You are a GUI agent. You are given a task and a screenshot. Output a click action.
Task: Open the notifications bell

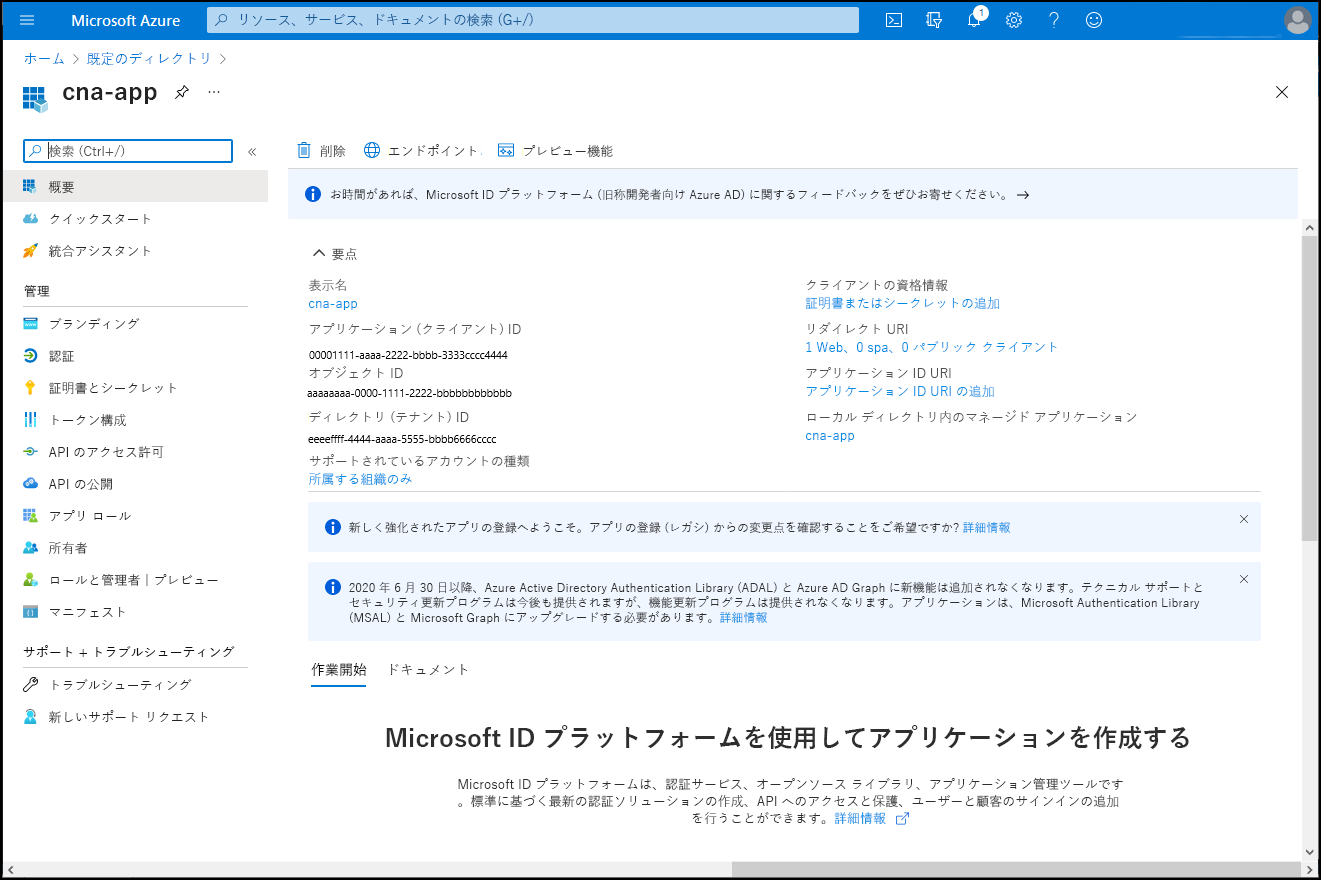tap(974, 20)
